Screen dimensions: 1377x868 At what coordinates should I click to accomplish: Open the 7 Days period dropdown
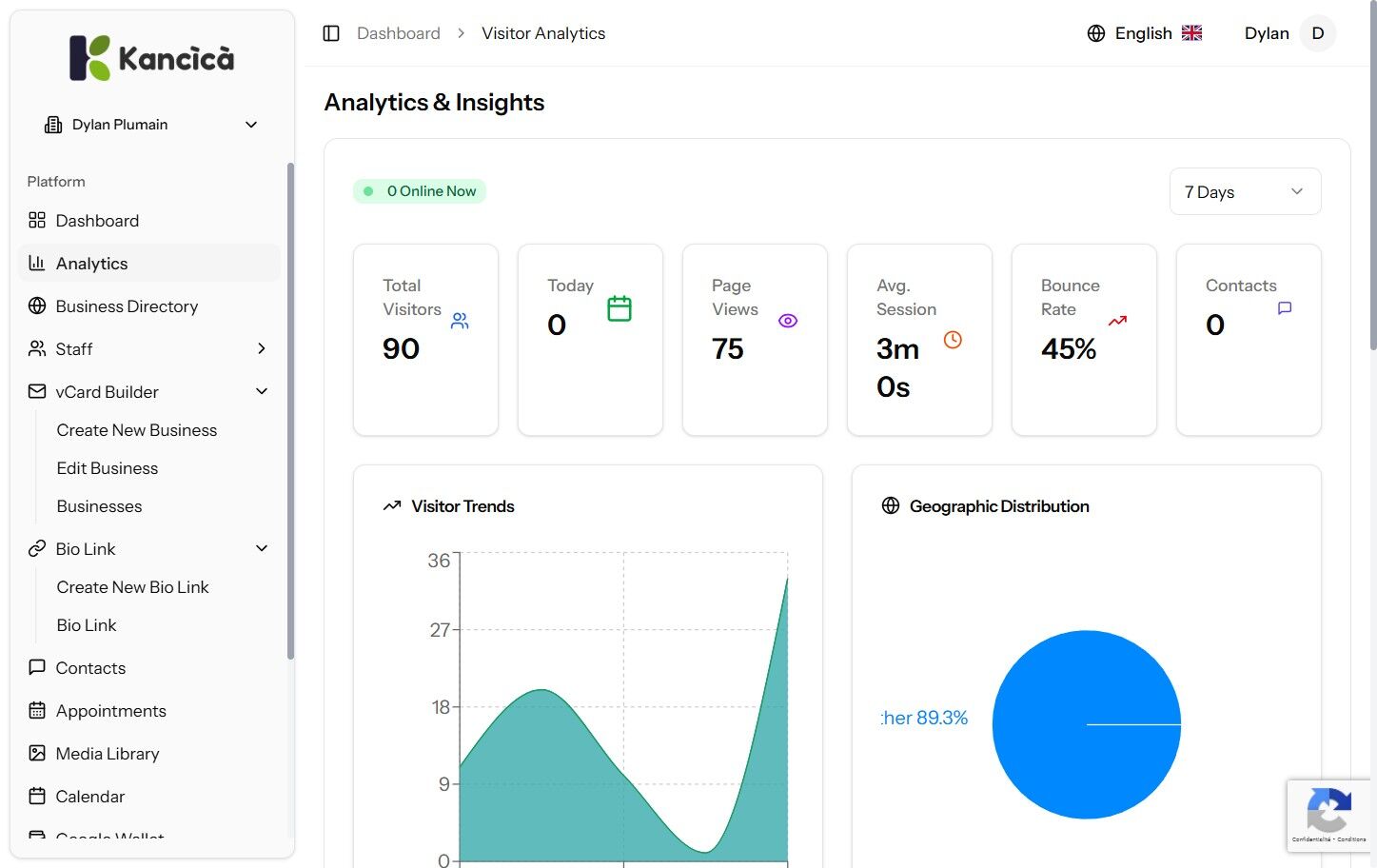[x=1245, y=191]
